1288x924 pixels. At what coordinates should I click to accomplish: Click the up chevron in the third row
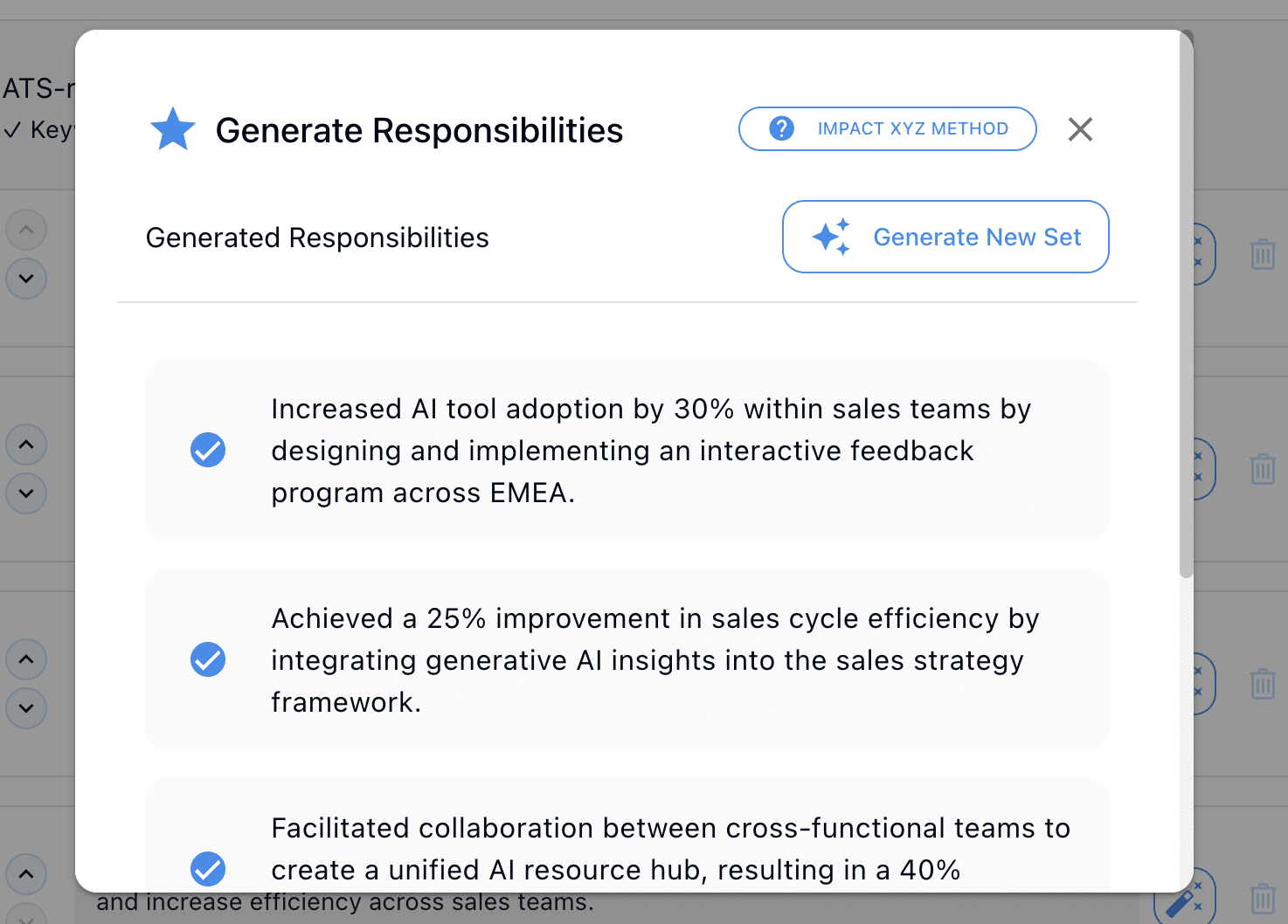tap(26, 659)
